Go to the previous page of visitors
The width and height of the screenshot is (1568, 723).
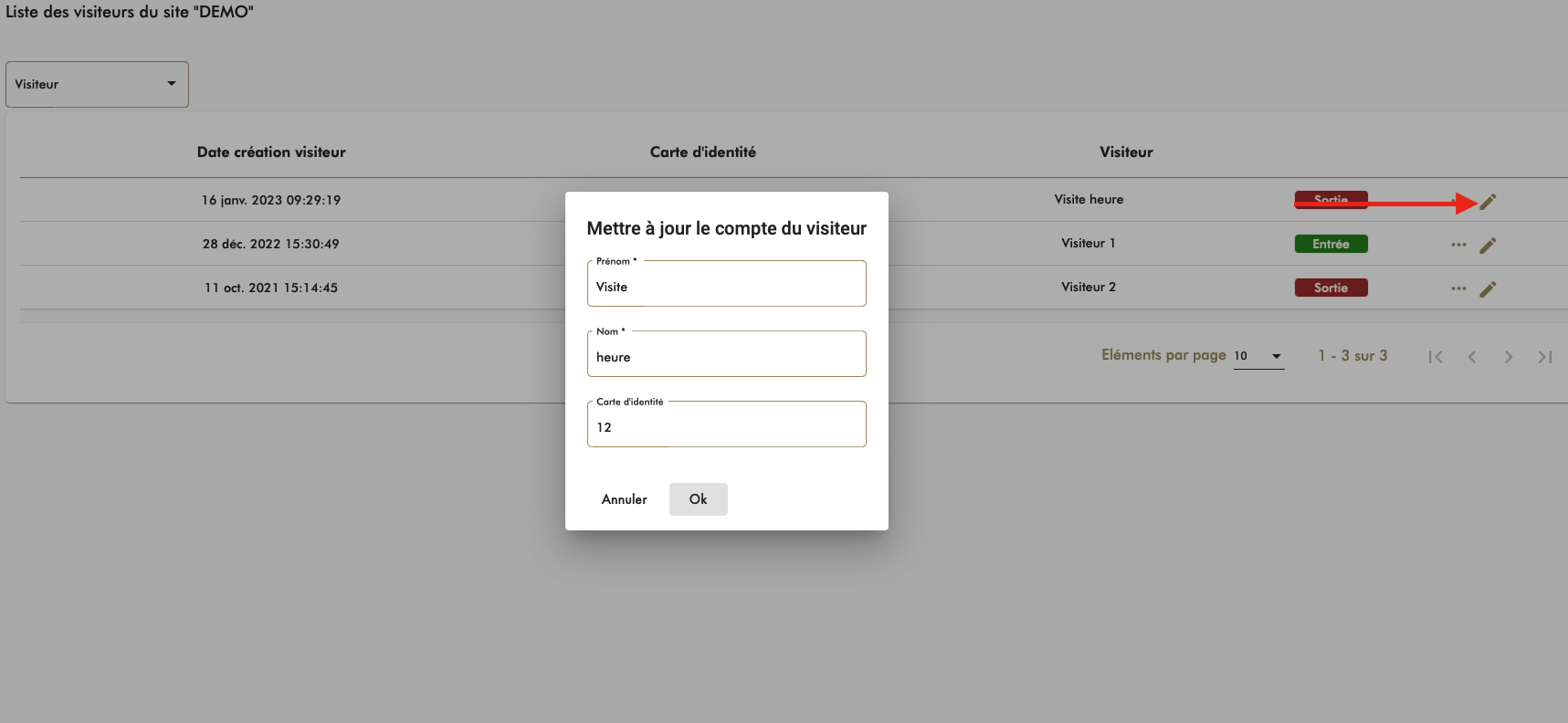click(1472, 357)
